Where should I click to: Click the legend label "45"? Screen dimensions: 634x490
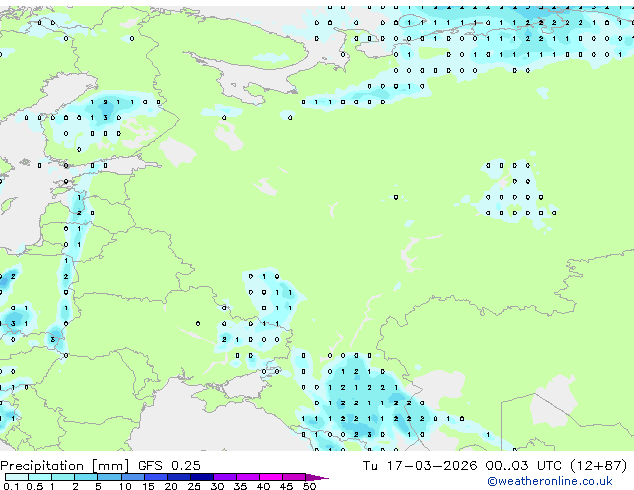pyautogui.click(x=286, y=486)
